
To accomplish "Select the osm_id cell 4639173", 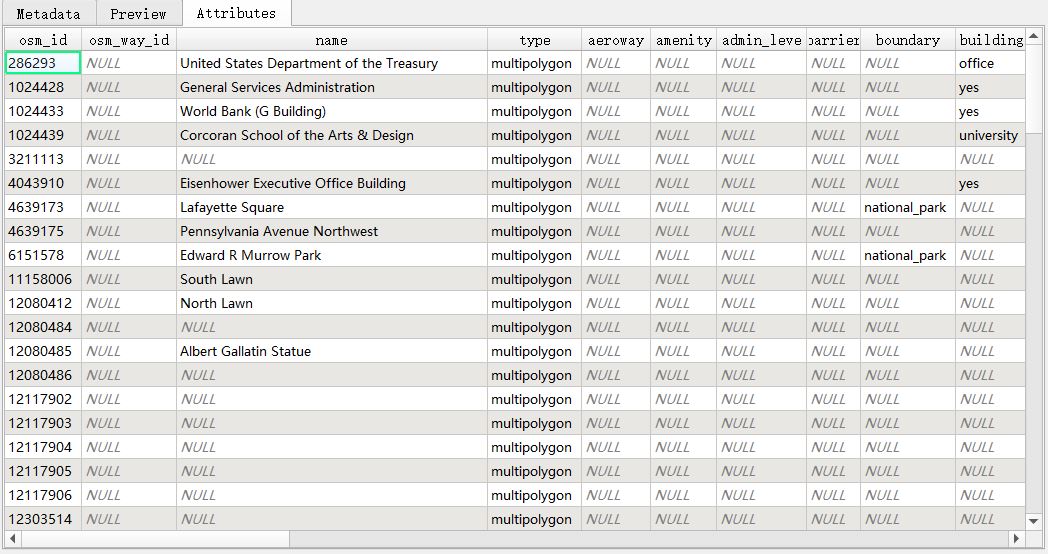I will pos(43,208).
